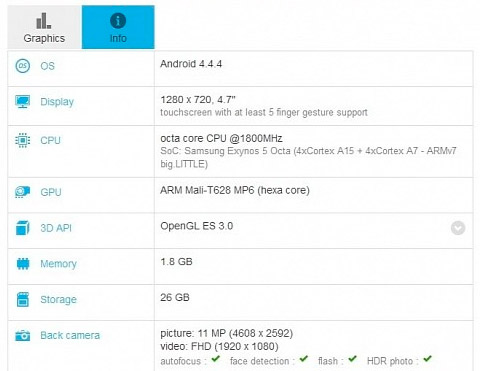Image resolution: width=480 pixels, height=371 pixels.
Task: Click the flash green checkmark
Action: [352, 359]
